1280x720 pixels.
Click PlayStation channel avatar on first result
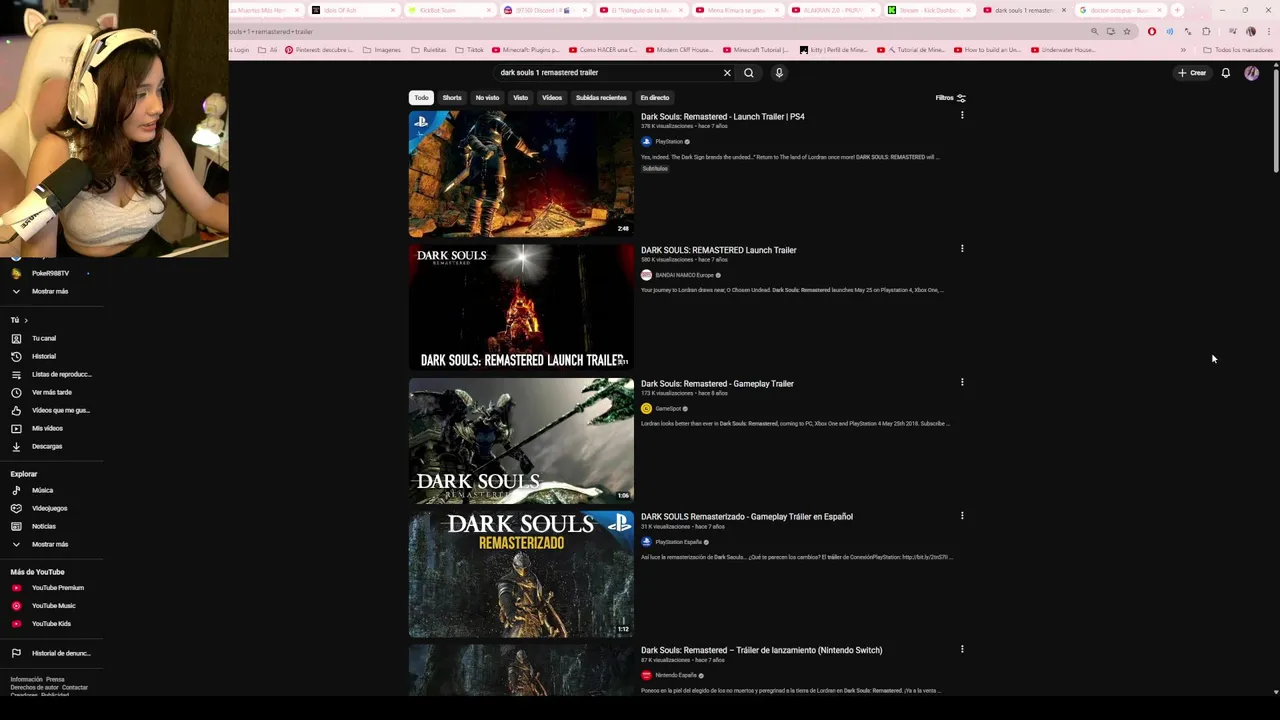[646, 142]
